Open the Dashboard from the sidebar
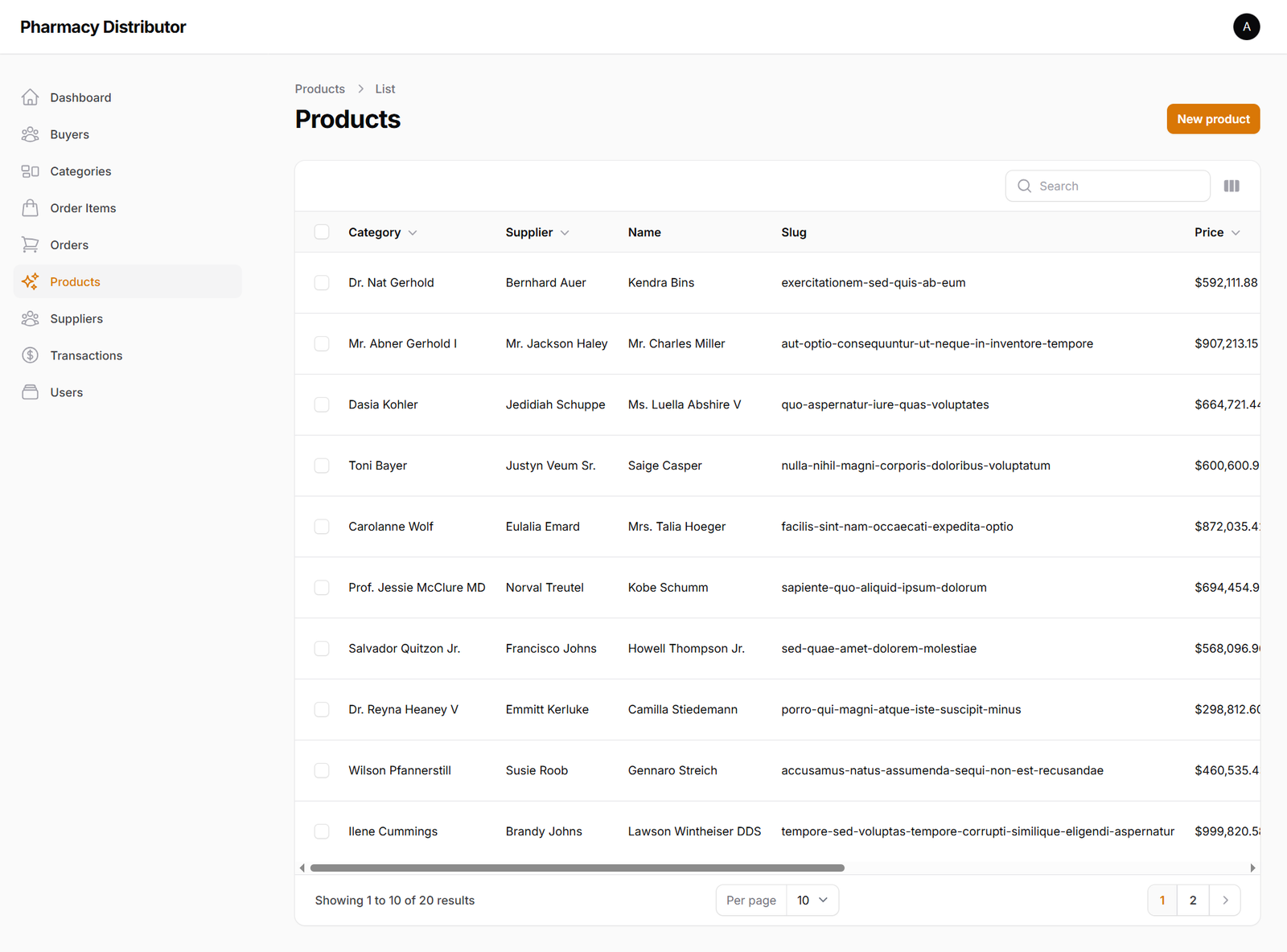Image resolution: width=1287 pixels, height=952 pixels. coord(31,97)
